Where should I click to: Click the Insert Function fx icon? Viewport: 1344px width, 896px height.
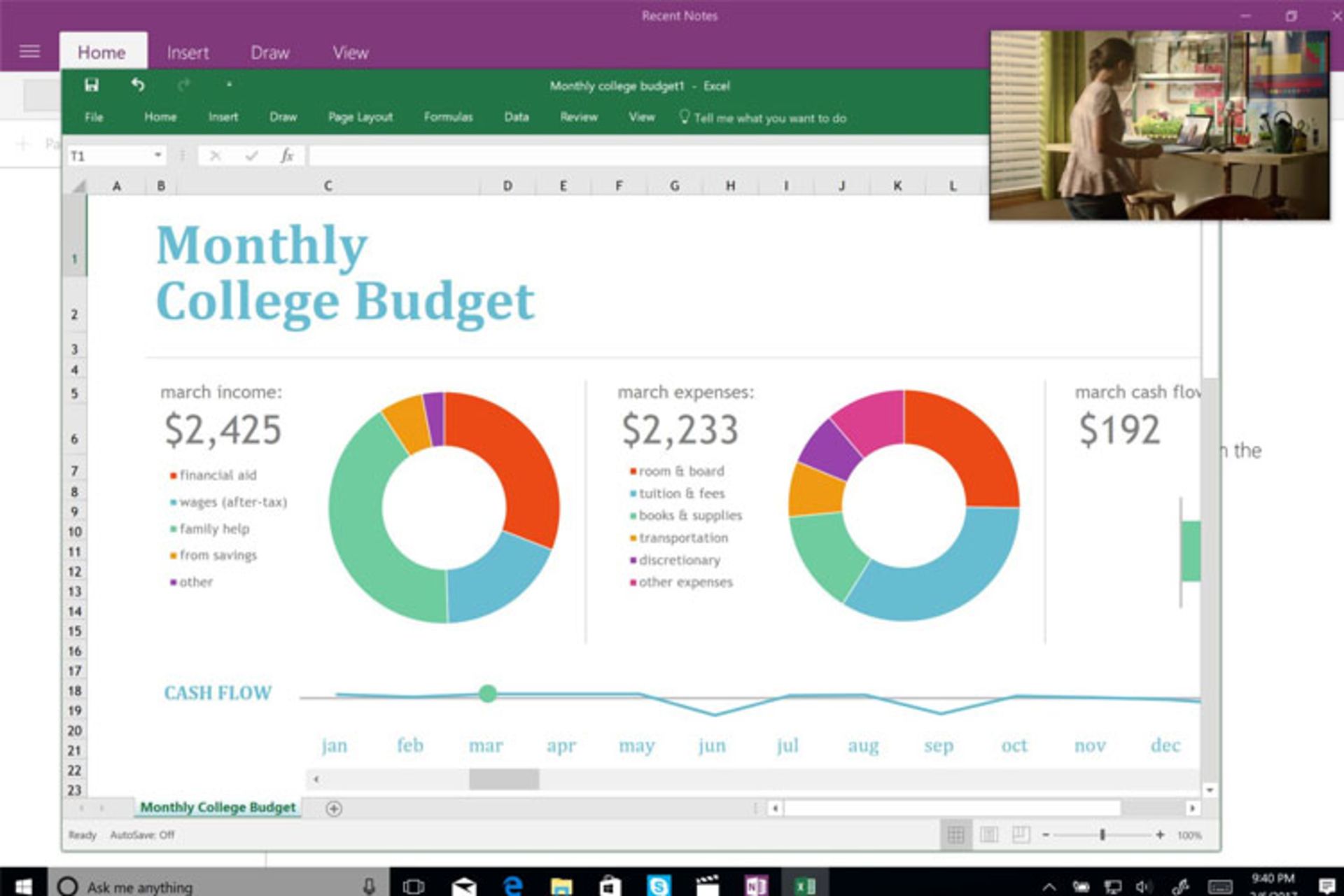pyautogui.click(x=286, y=155)
